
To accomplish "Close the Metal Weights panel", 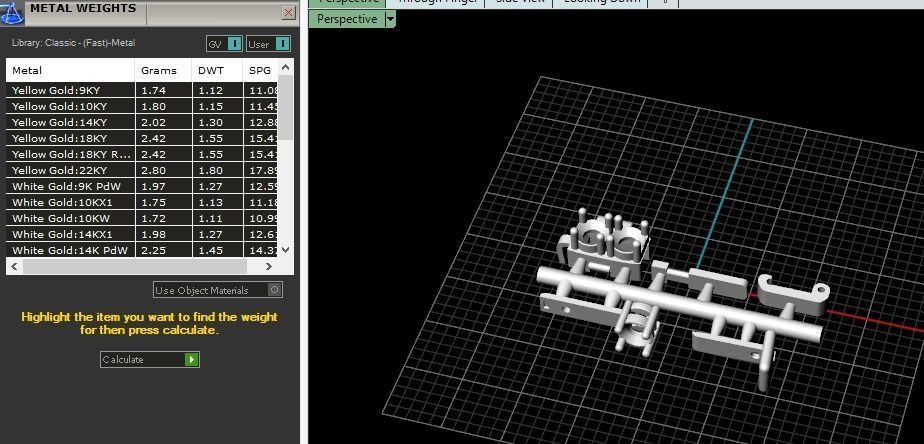I will tap(289, 12).
